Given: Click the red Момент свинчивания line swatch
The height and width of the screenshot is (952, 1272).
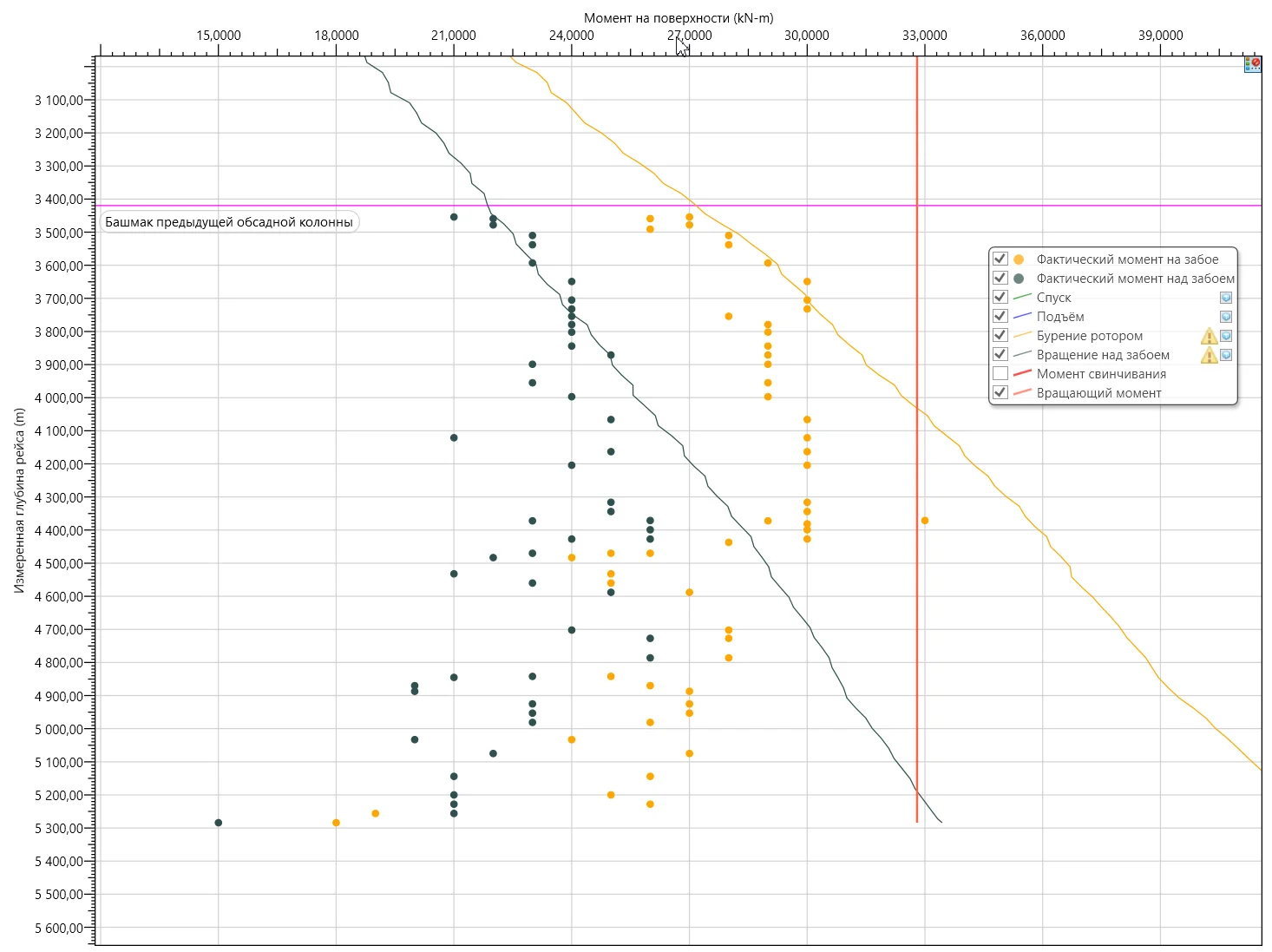Looking at the screenshot, I should point(1021,374).
